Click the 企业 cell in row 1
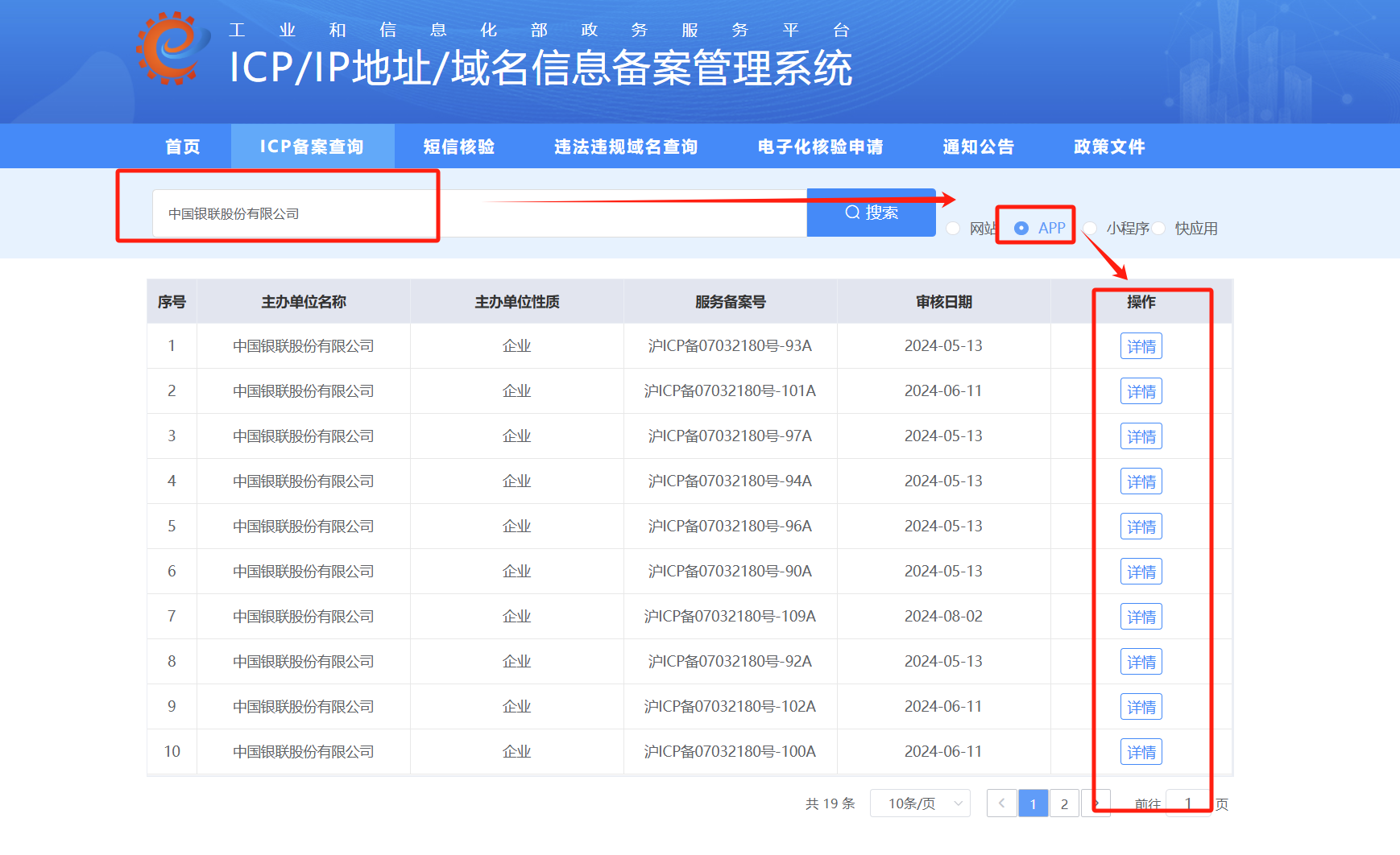1400x855 pixels. pos(517,346)
